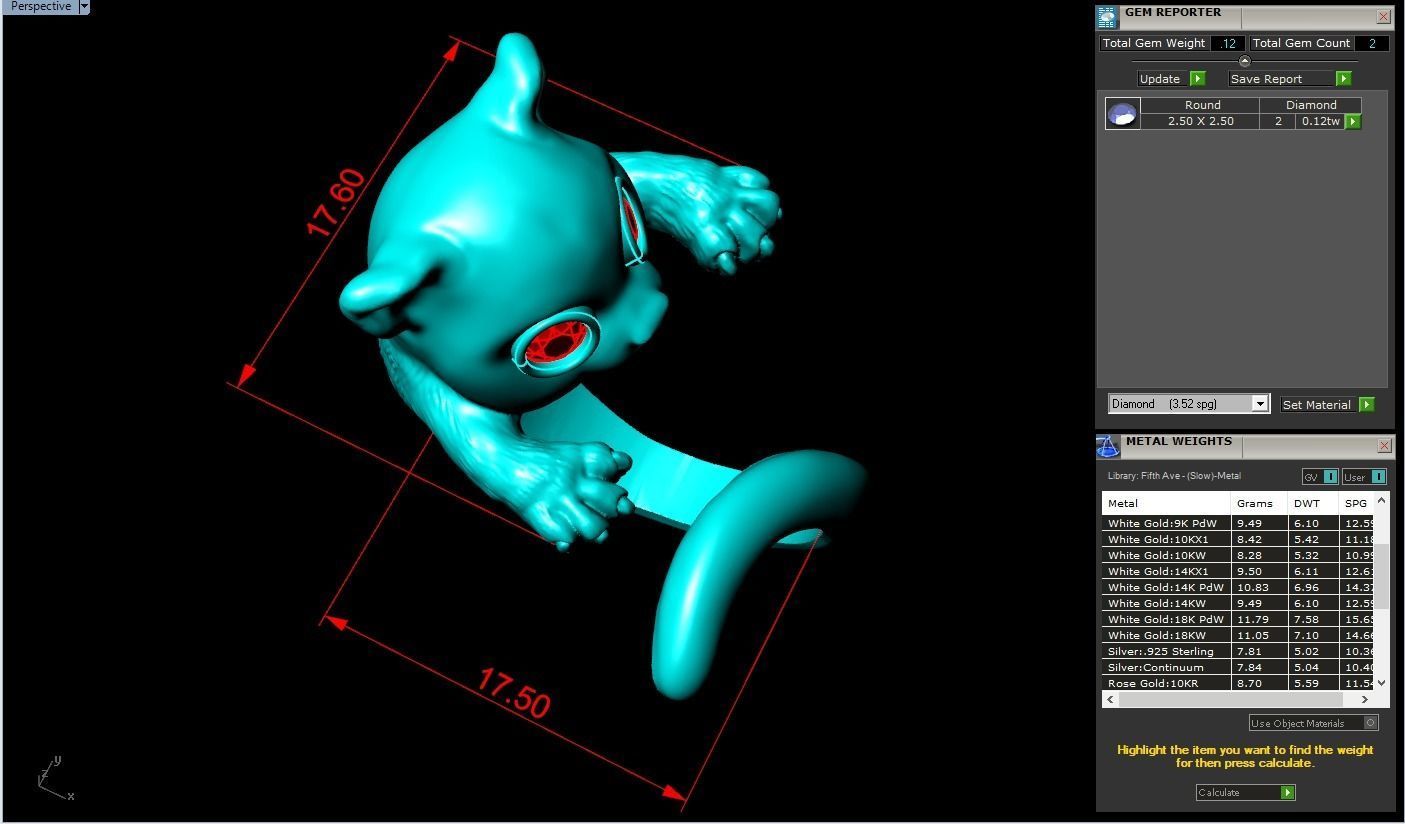Click the round gem thumbnail in Gem Reporter
This screenshot has width=1405, height=824.
point(1122,114)
